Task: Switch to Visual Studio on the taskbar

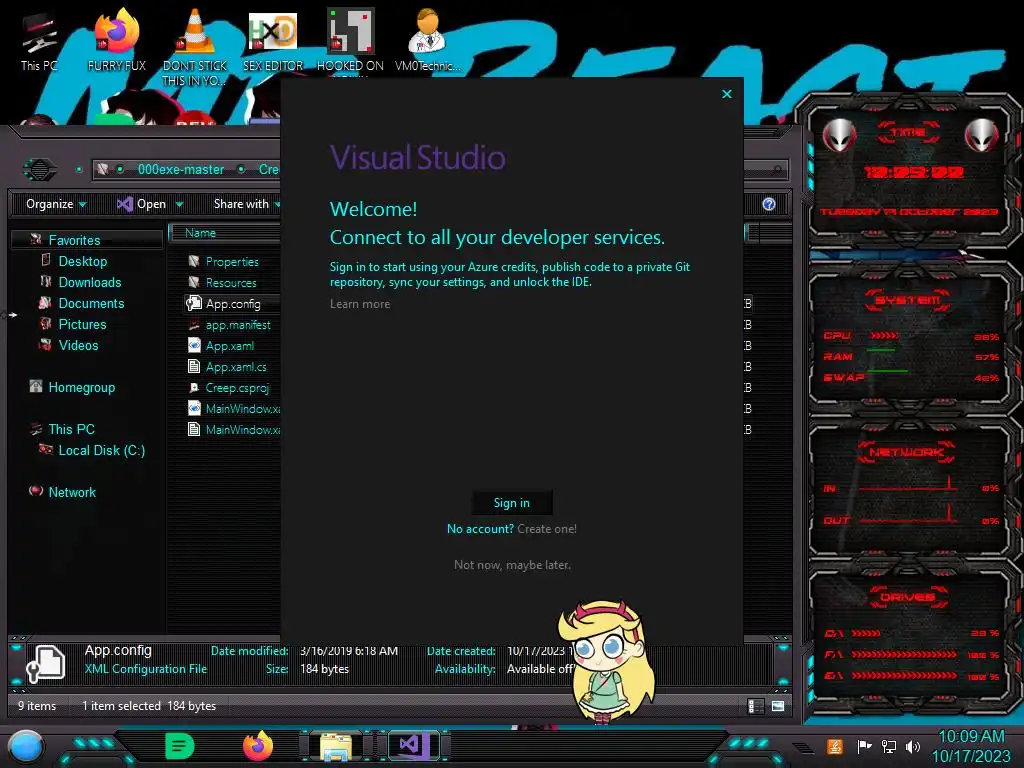Action: pyautogui.click(x=413, y=746)
